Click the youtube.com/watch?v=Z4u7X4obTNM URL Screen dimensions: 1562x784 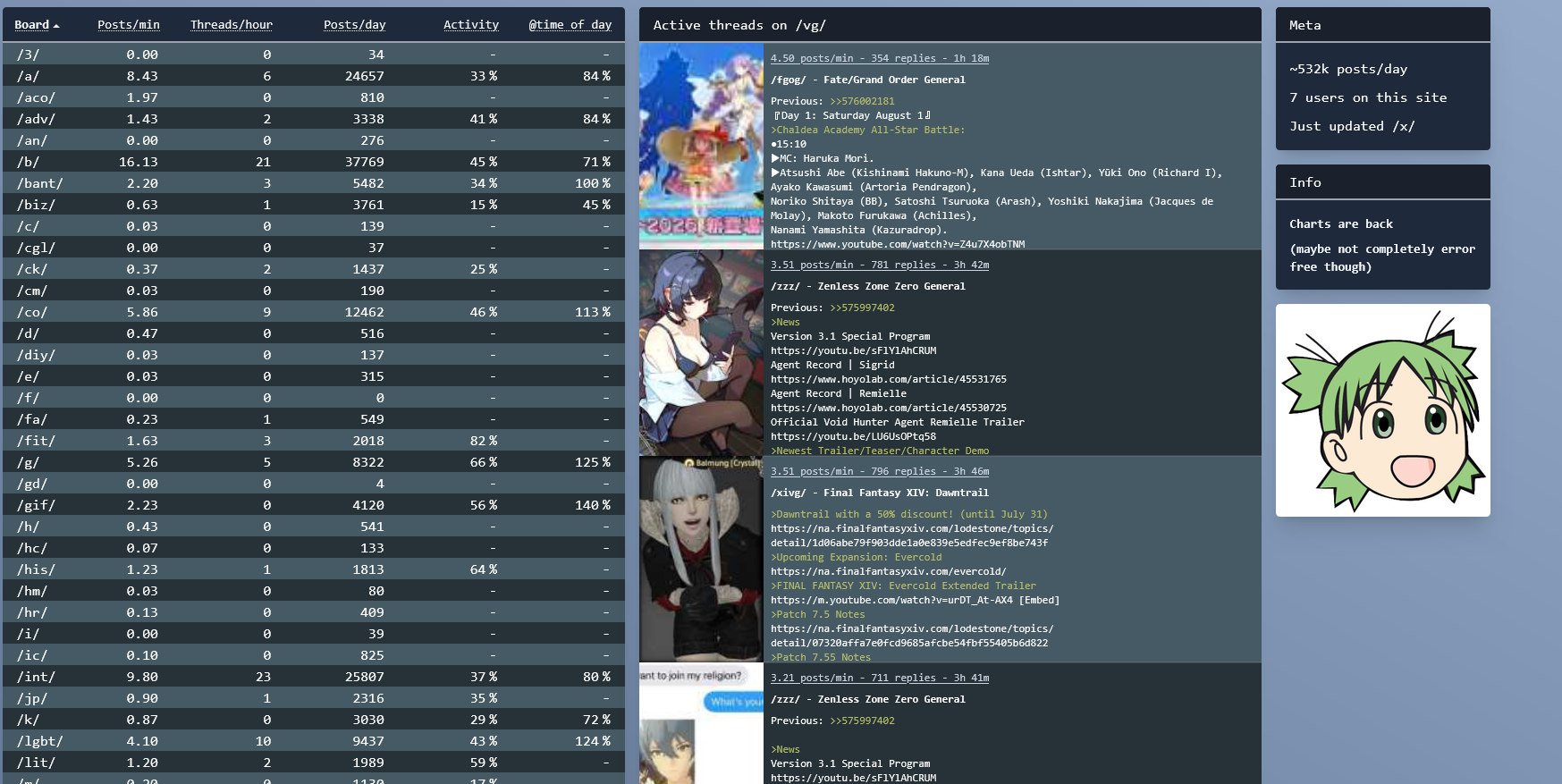pyautogui.click(x=898, y=244)
